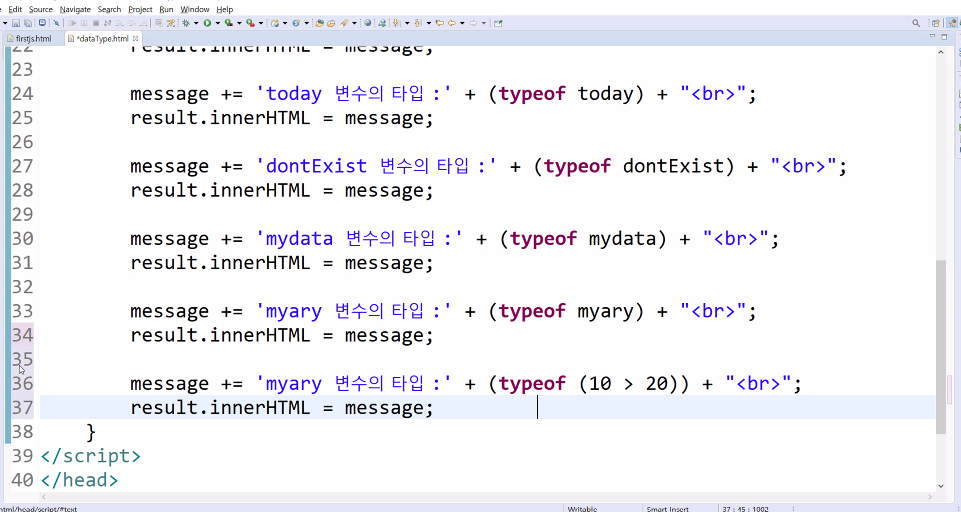Click the Next Annotation arrow icon
The width and height of the screenshot is (961, 512).
pos(396,23)
